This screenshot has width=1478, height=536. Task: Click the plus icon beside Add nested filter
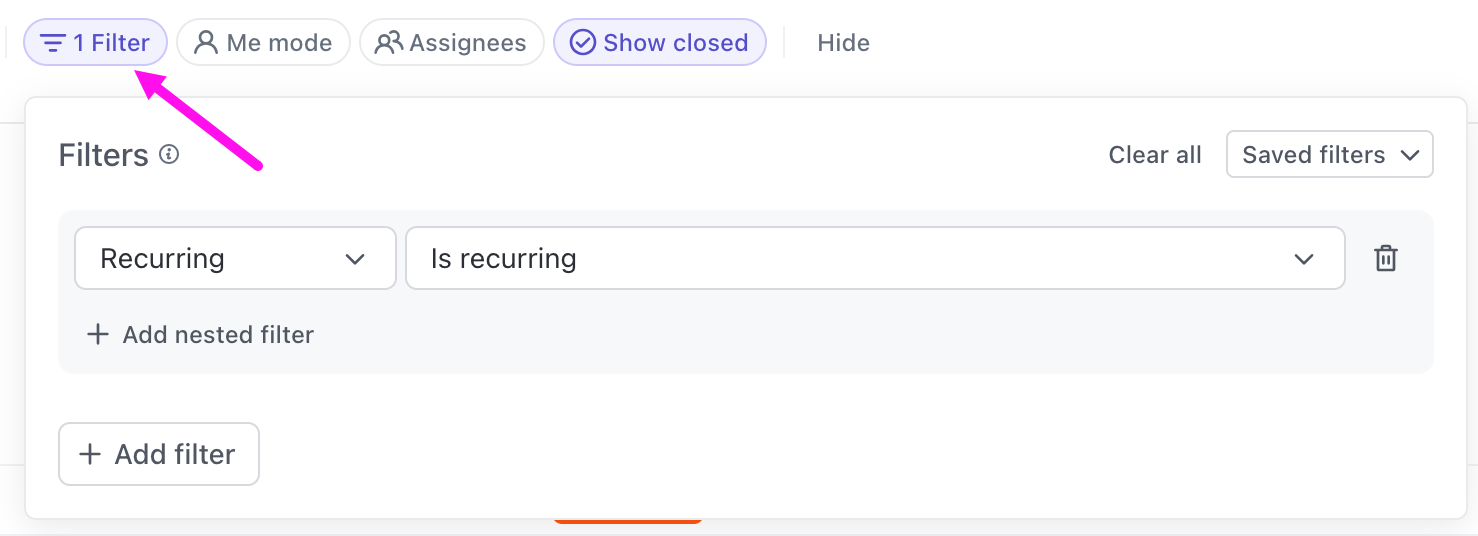[97, 335]
